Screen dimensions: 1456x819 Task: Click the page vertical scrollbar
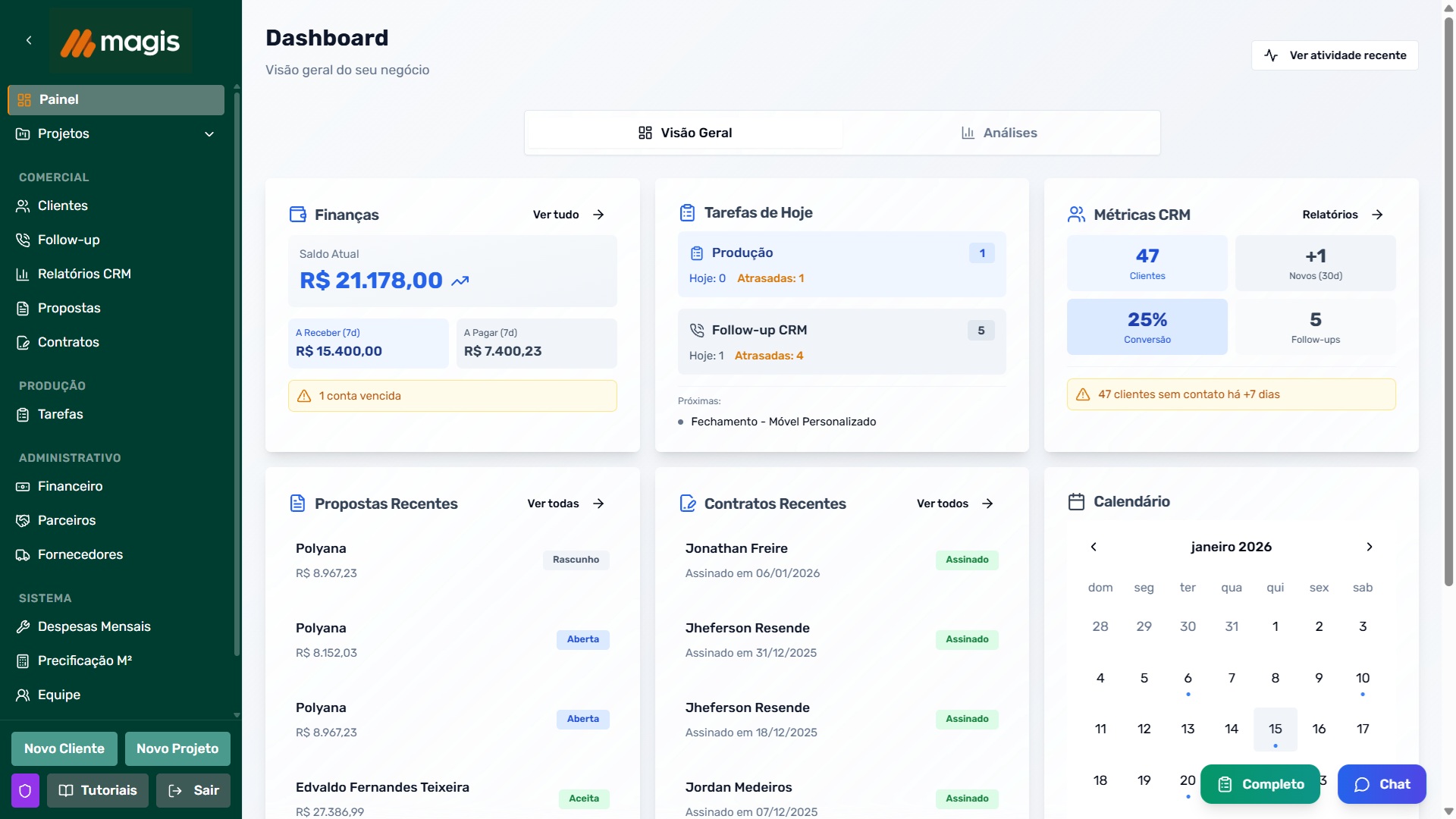[1448, 303]
